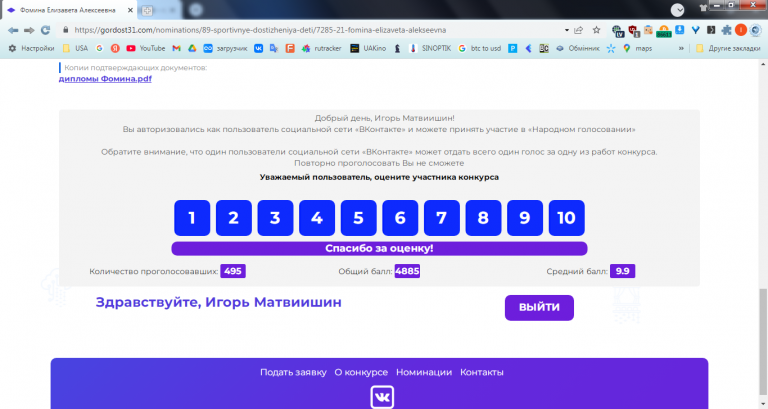Open О конкурсе in the footer menu
This screenshot has height=409, width=768.
tap(361, 372)
